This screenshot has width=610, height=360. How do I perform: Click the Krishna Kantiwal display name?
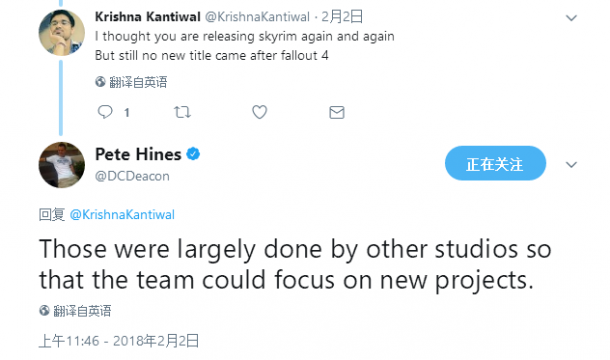click(147, 17)
